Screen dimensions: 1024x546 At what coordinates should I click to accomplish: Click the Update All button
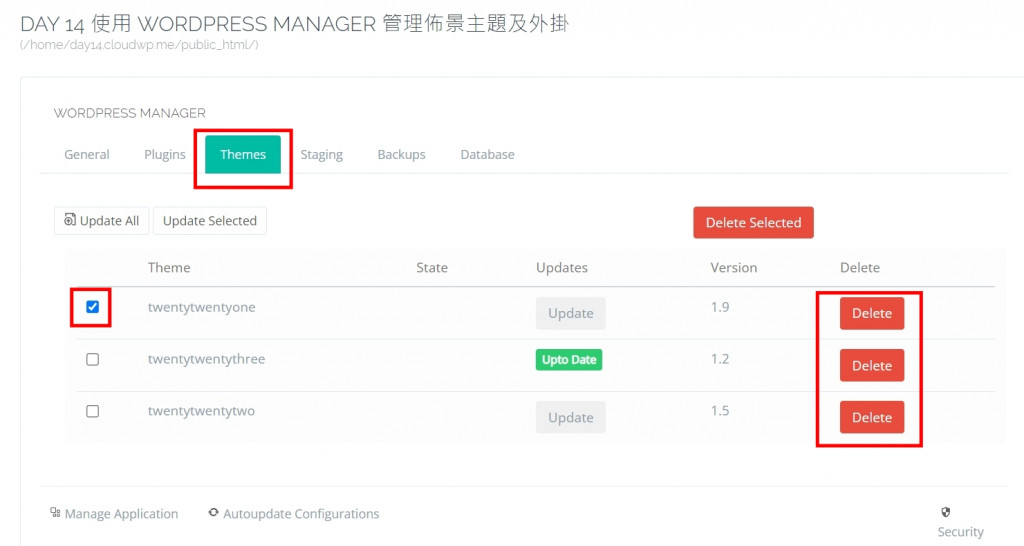click(x=101, y=221)
